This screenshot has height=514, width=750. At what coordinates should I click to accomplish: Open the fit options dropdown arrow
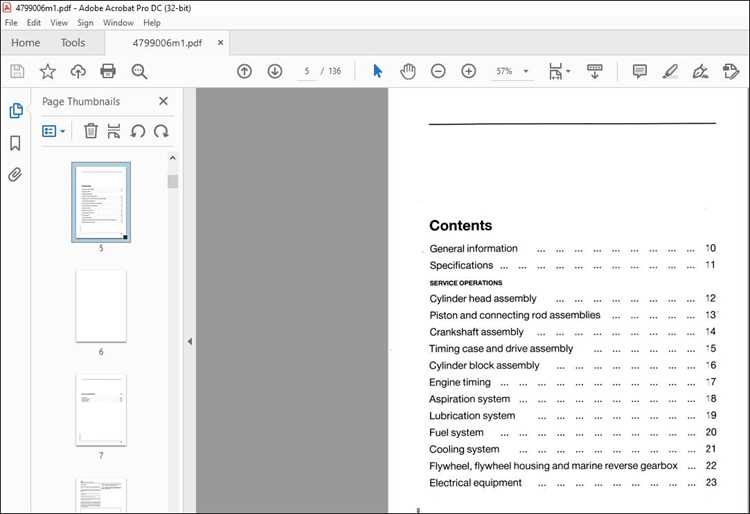(x=568, y=71)
